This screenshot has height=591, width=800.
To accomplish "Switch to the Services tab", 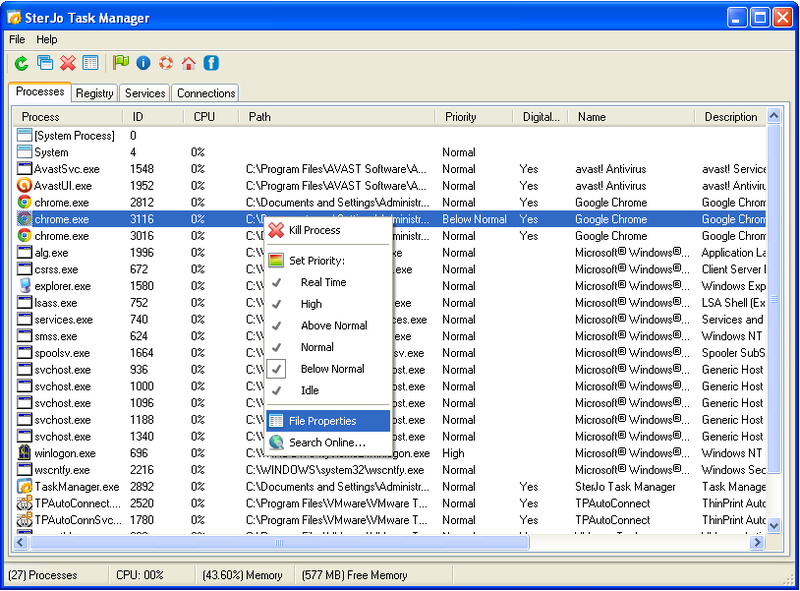I will point(145,93).
